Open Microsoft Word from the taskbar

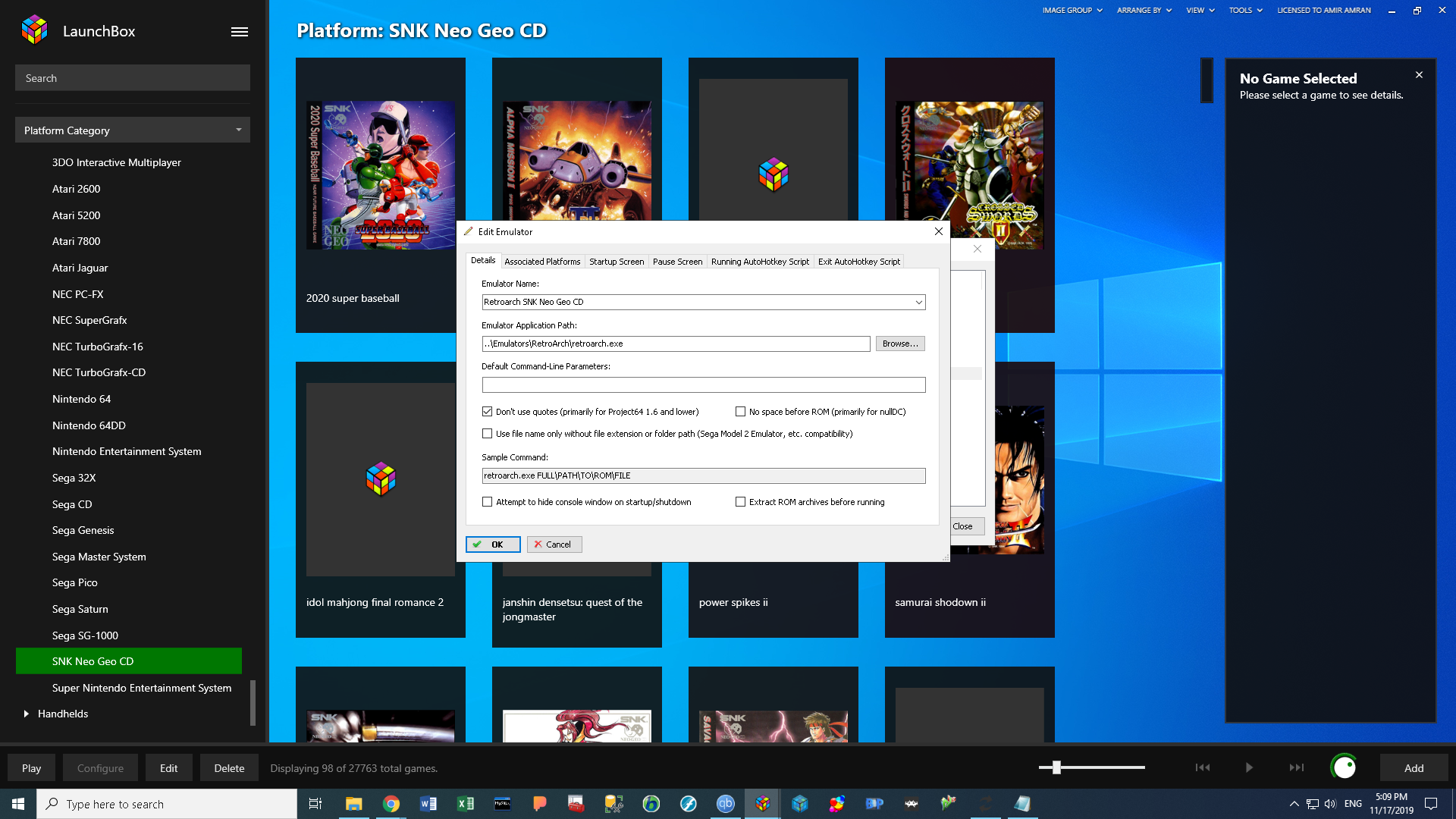[428, 804]
